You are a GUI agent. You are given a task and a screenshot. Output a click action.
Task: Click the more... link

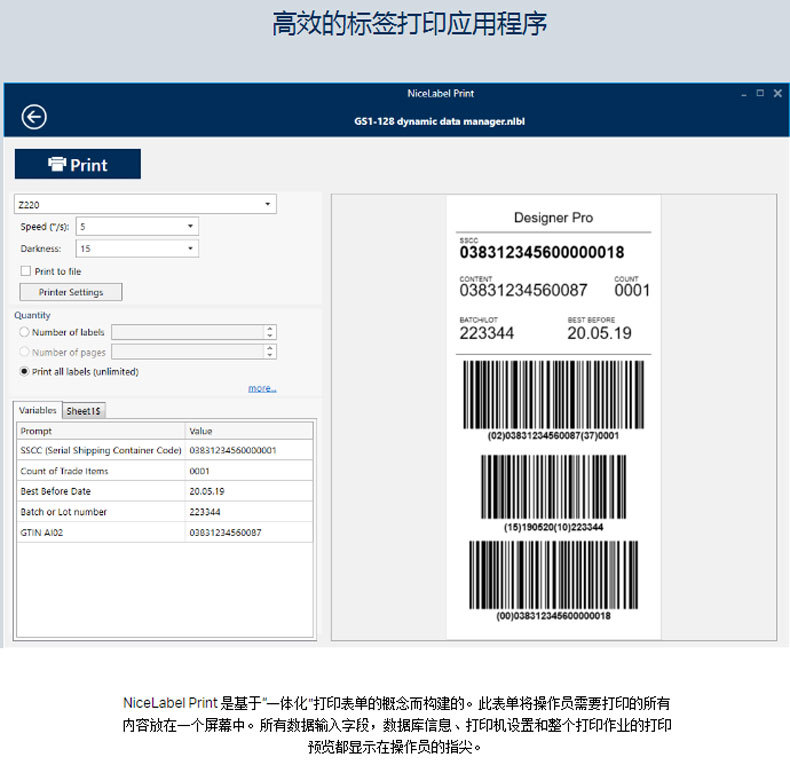(262, 389)
